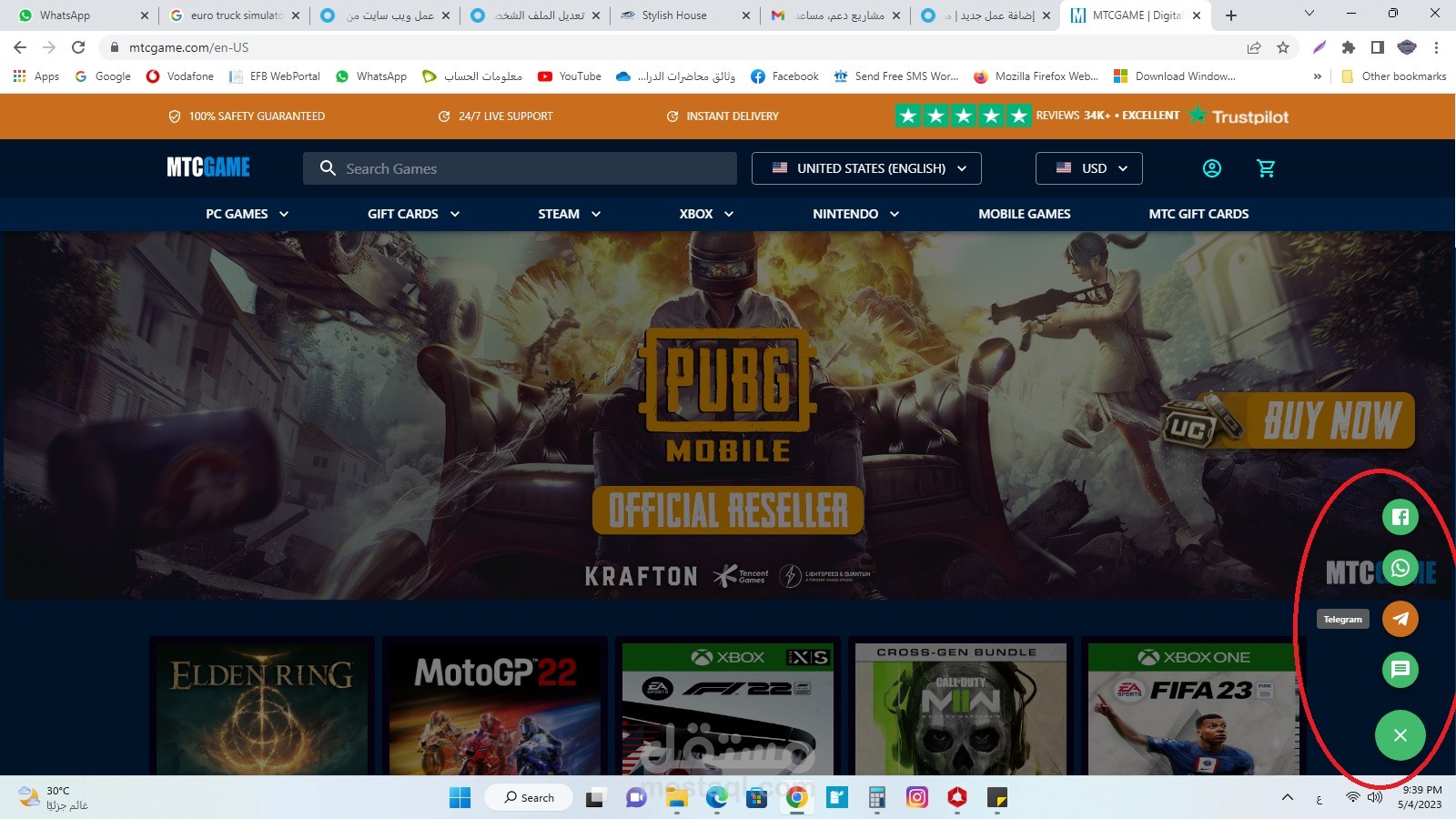Open the user account icon
Viewport: 1456px width, 819px height.
[1212, 168]
